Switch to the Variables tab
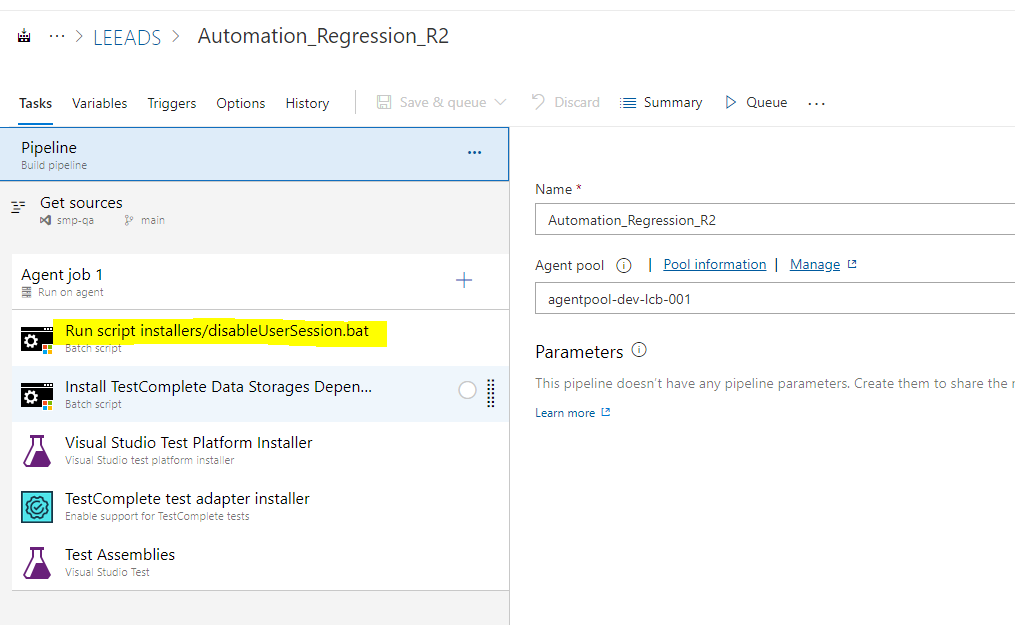Viewport: 1015px width, 625px height. 99,103
